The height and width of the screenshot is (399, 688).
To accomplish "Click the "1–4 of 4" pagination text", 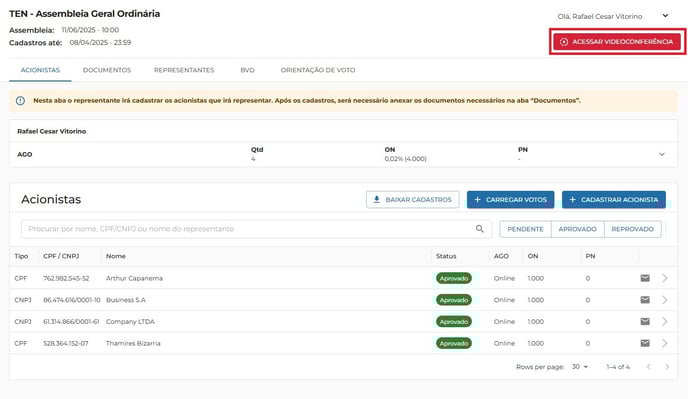I will pos(618,367).
